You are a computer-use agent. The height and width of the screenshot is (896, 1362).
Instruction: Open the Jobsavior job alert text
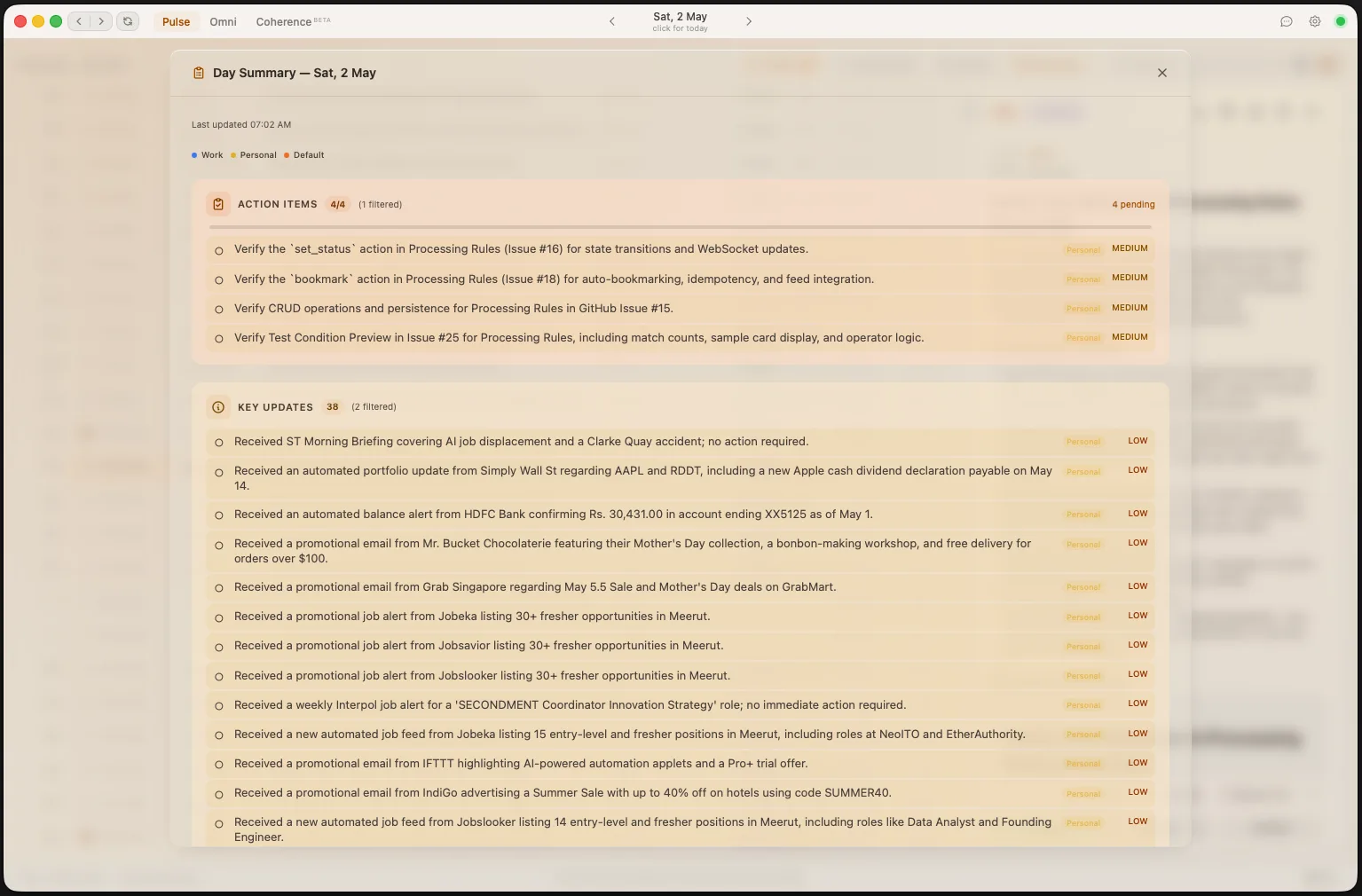(x=478, y=646)
